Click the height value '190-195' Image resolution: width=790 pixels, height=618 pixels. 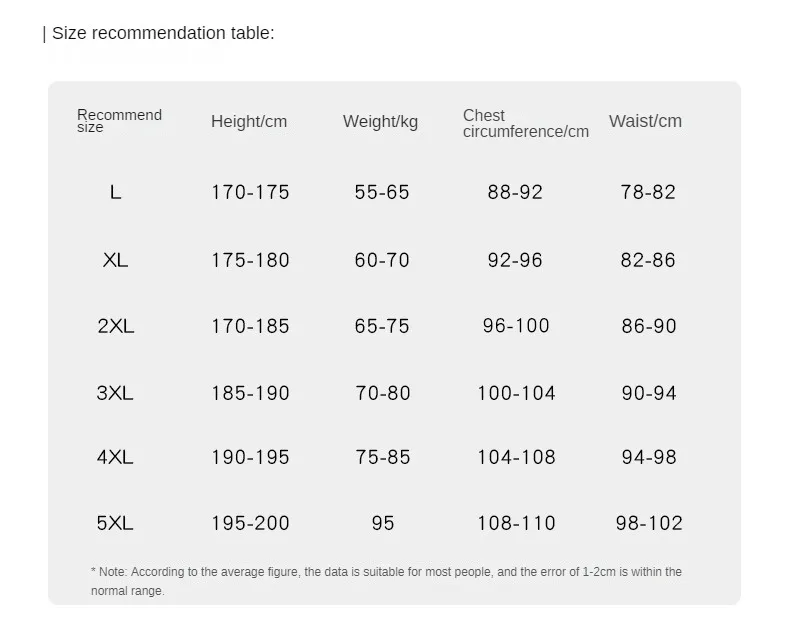point(250,457)
